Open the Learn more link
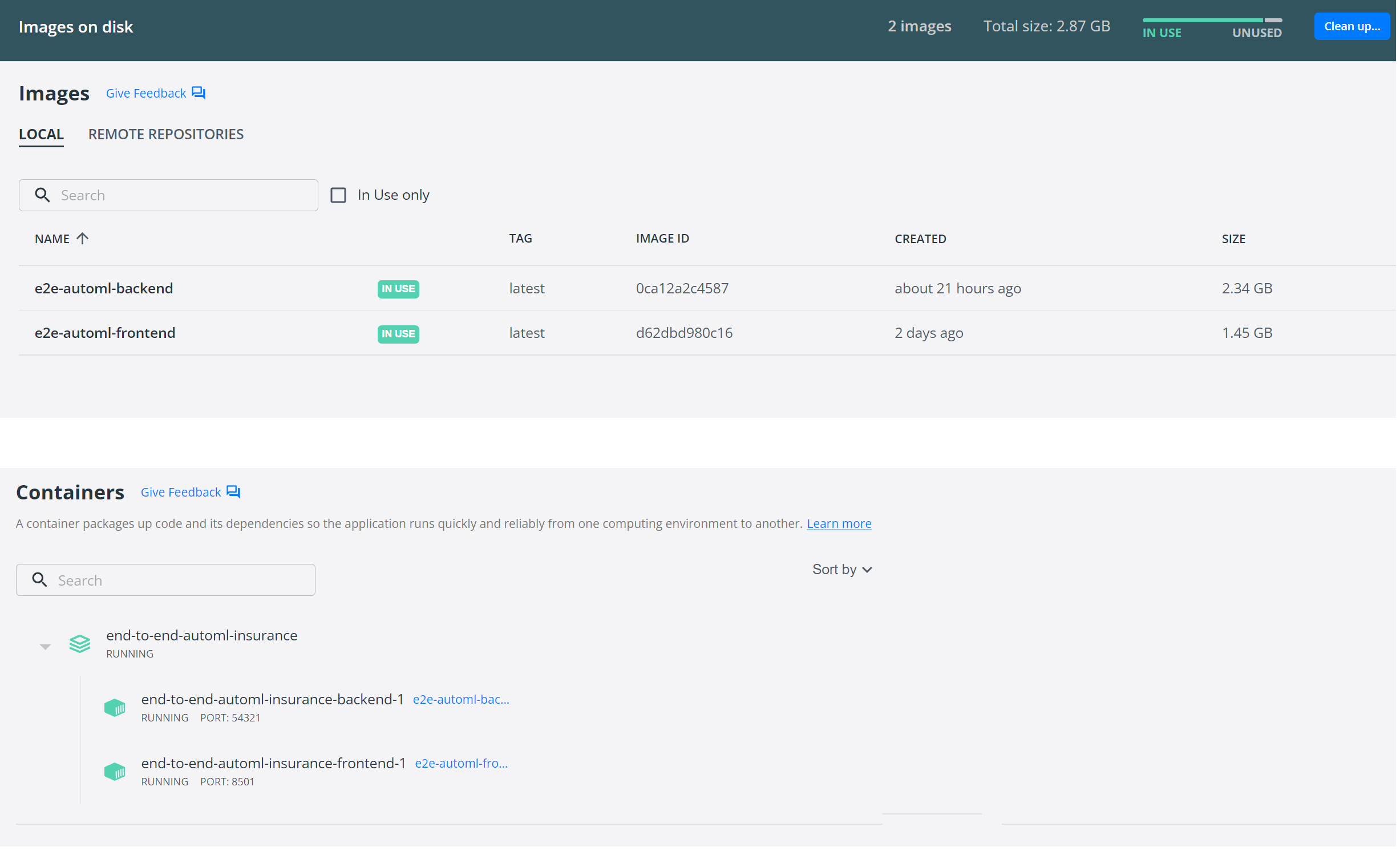 click(840, 525)
